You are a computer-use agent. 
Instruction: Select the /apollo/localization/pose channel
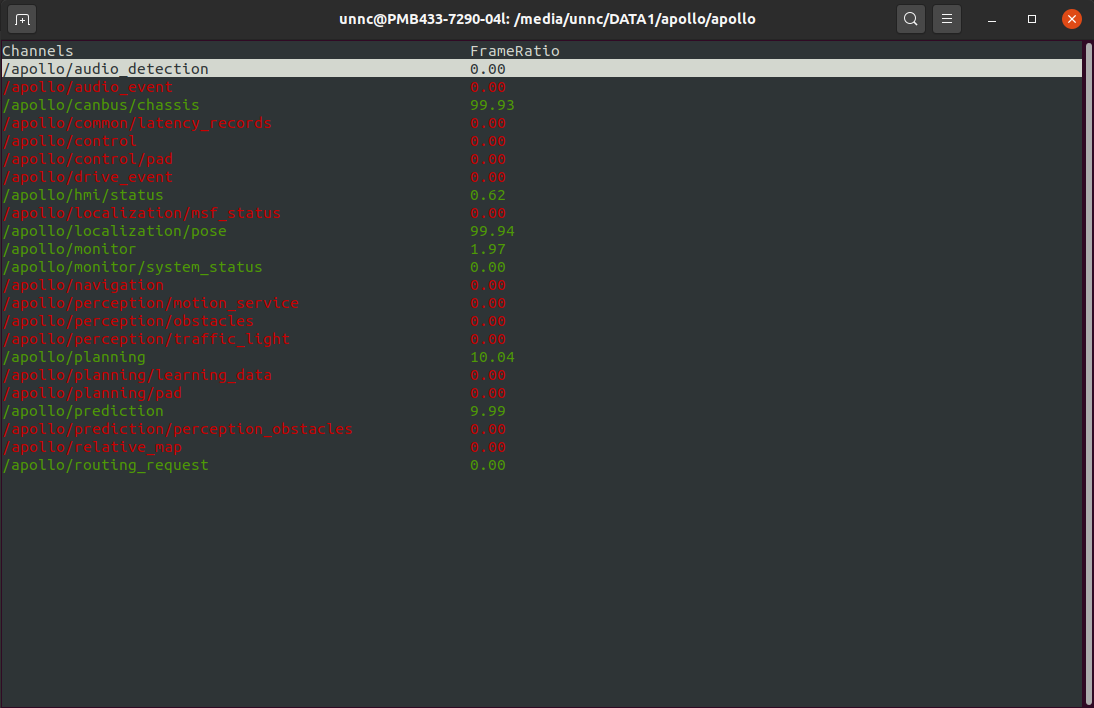pos(115,230)
